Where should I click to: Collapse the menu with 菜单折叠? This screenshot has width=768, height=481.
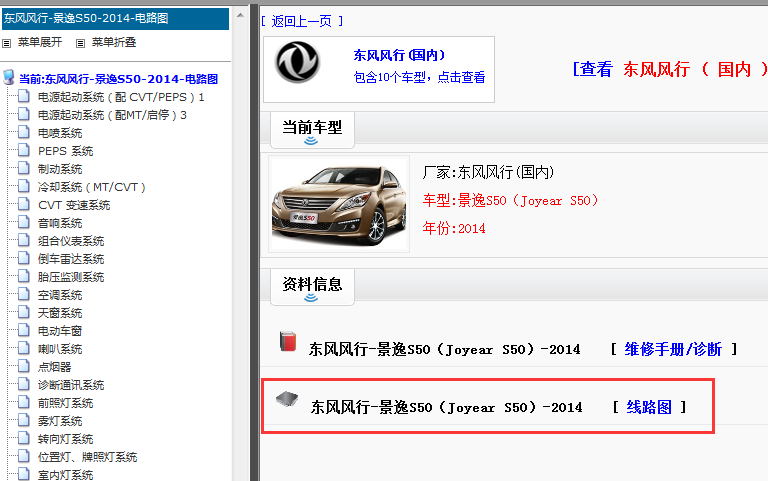tap(114, 43)
